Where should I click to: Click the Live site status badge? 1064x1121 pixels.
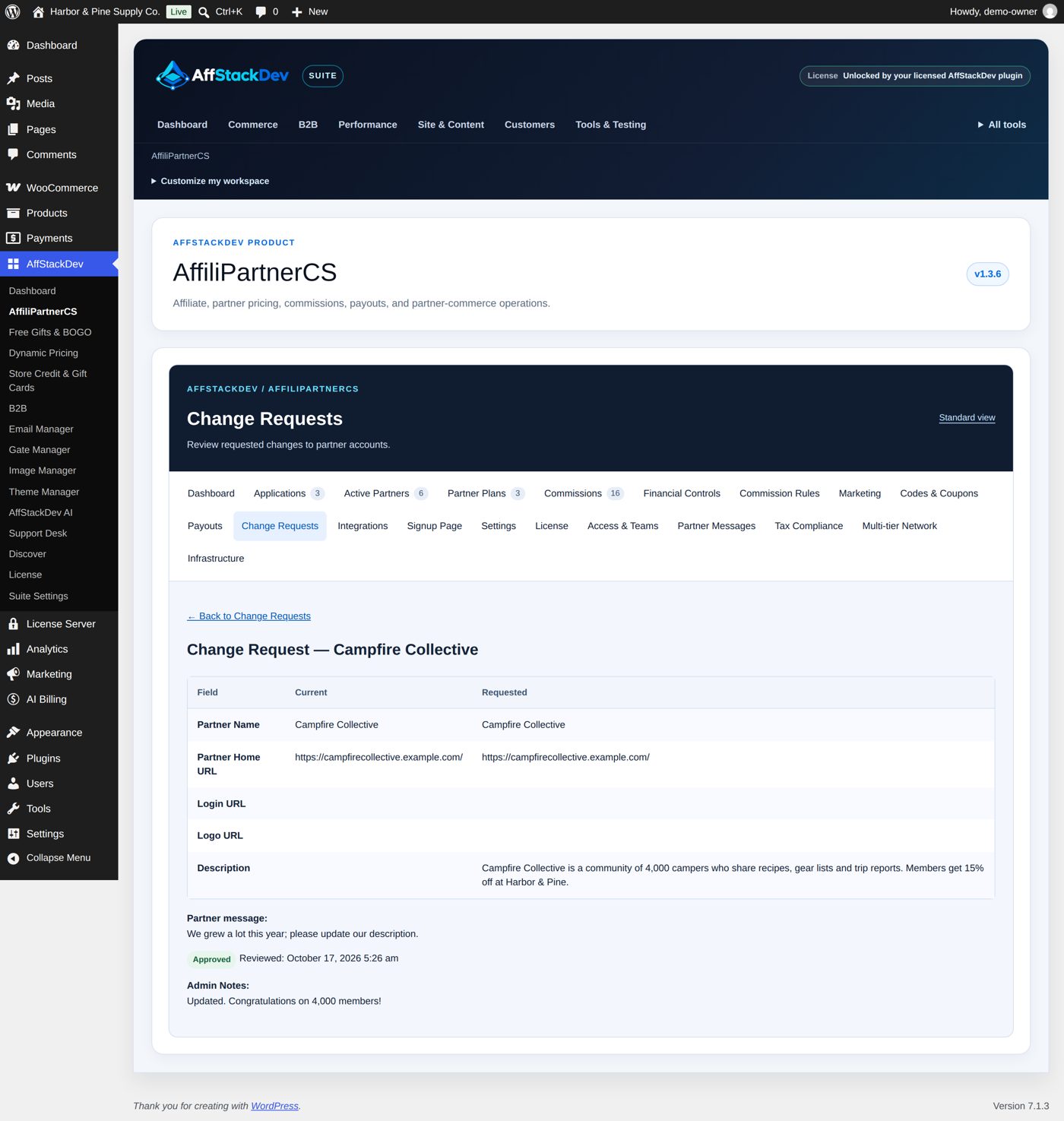click(x=179, y=11)
